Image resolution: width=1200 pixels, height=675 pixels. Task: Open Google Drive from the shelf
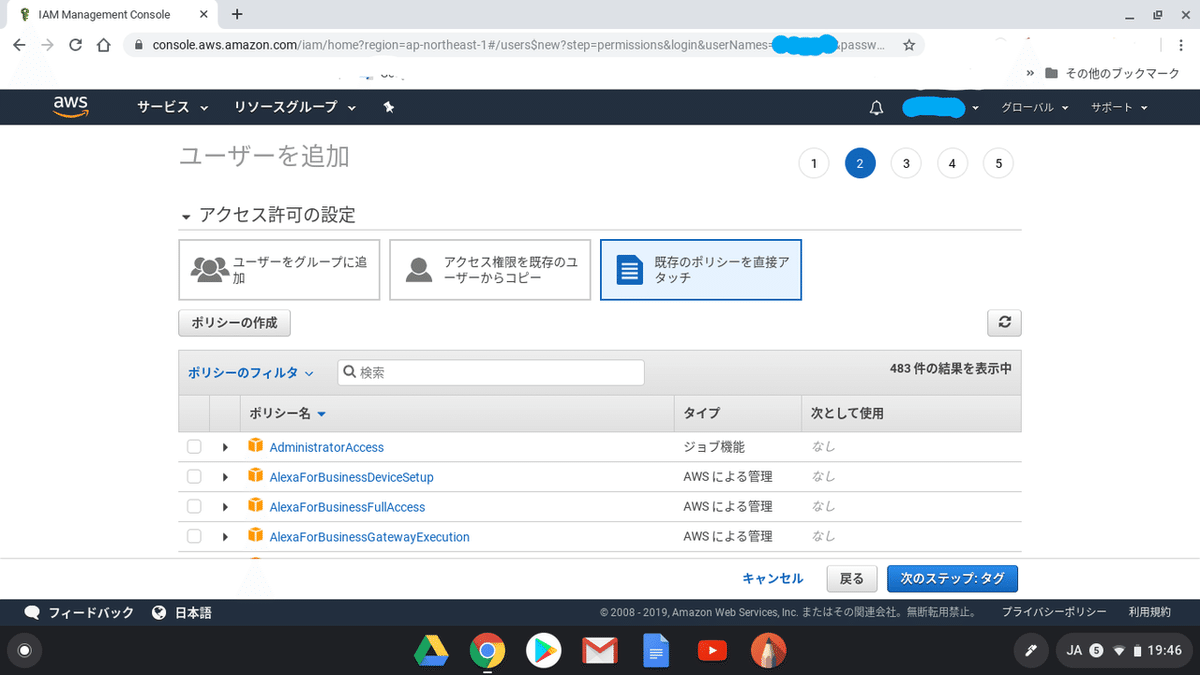point(431,652)
